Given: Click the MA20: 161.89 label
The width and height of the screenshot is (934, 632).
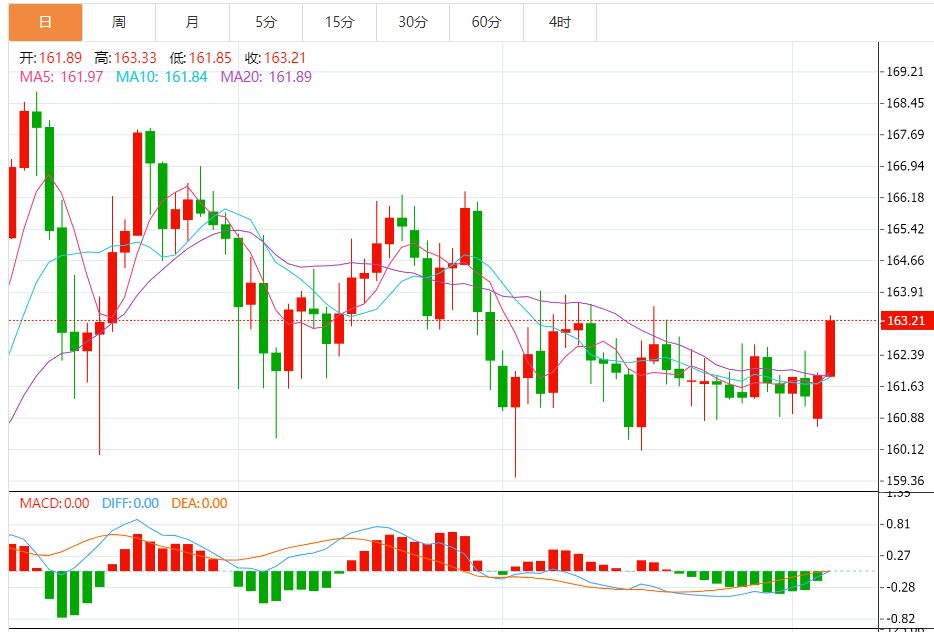Looking at the screenshot, I should pyautogui.click(x=266, y=77).
